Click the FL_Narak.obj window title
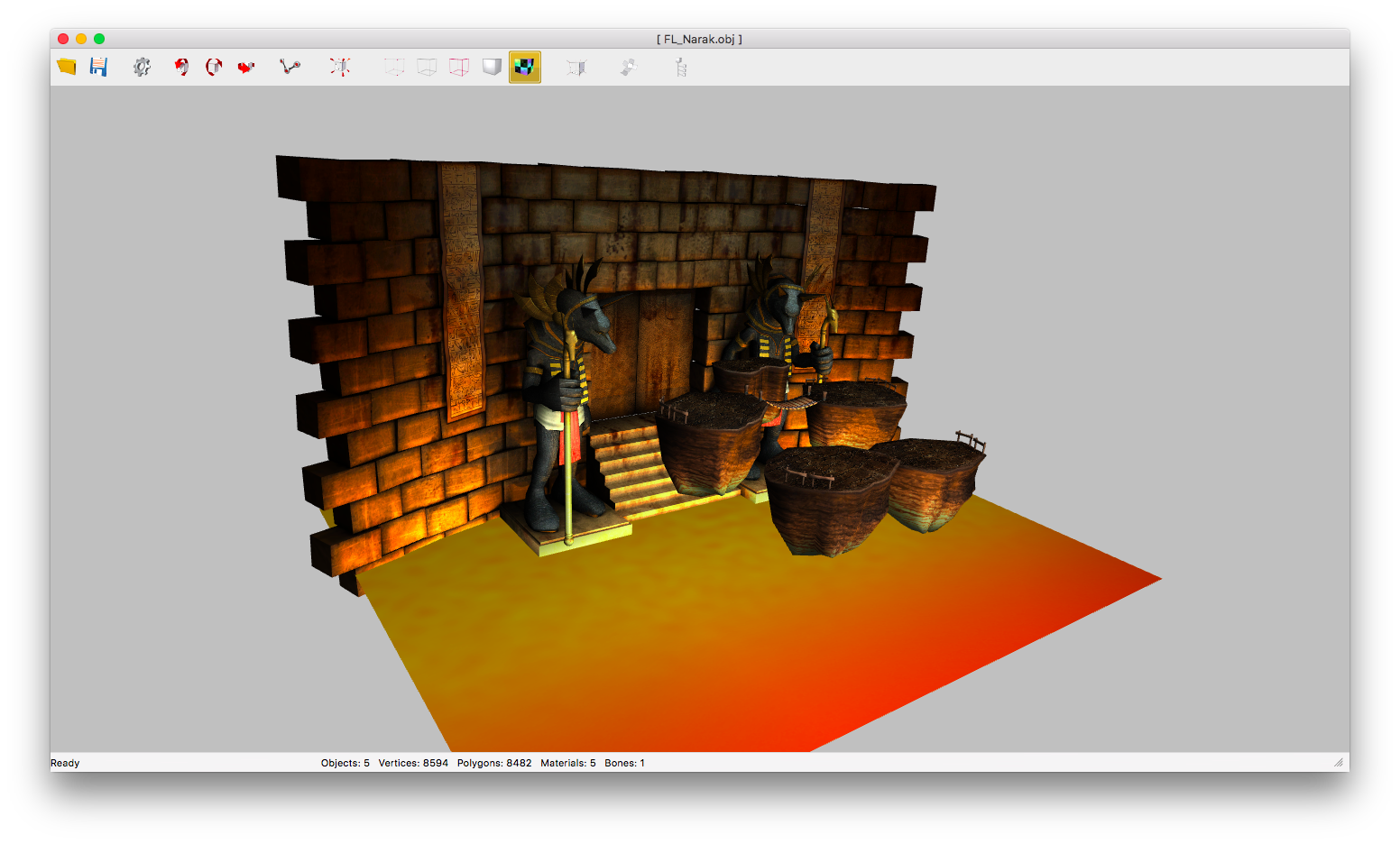Image resolution: width=1400 pixels, height=844 pixels. (x=699, y=39)
